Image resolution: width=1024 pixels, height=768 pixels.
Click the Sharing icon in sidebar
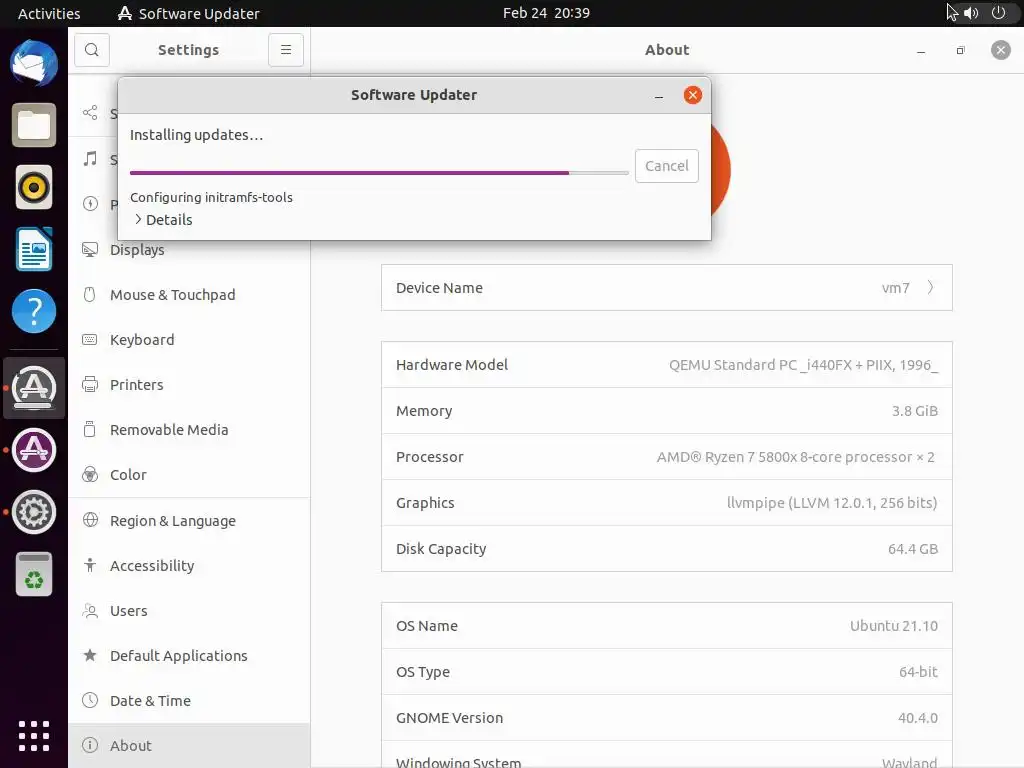(x=90, y=112)
